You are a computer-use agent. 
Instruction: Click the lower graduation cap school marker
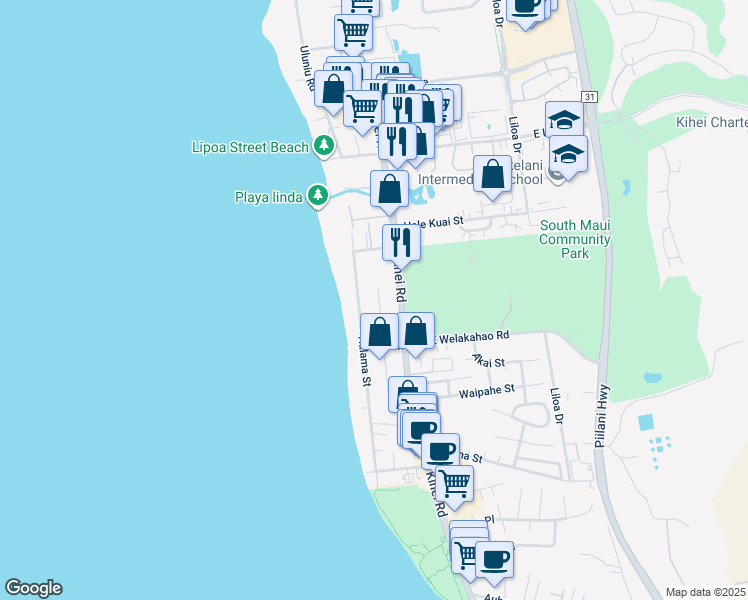coord(568,155)
